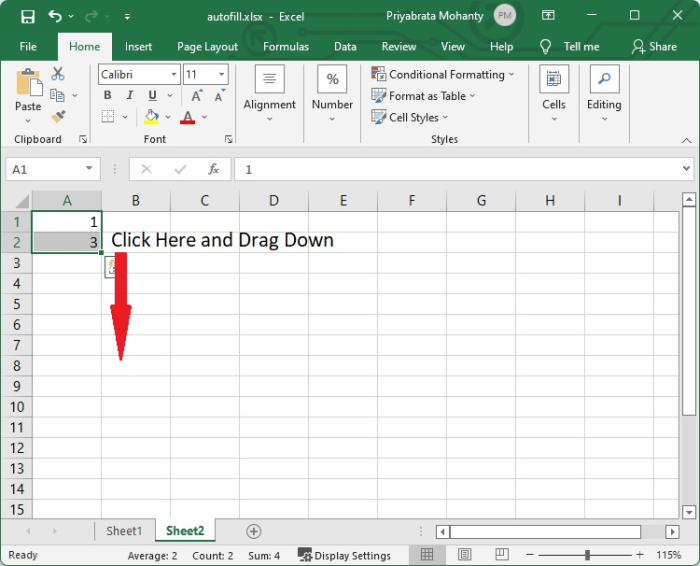Click the Copy icon
Image resolution: width=700 pixels, height=566 pixels.
[x=57, y=95]
